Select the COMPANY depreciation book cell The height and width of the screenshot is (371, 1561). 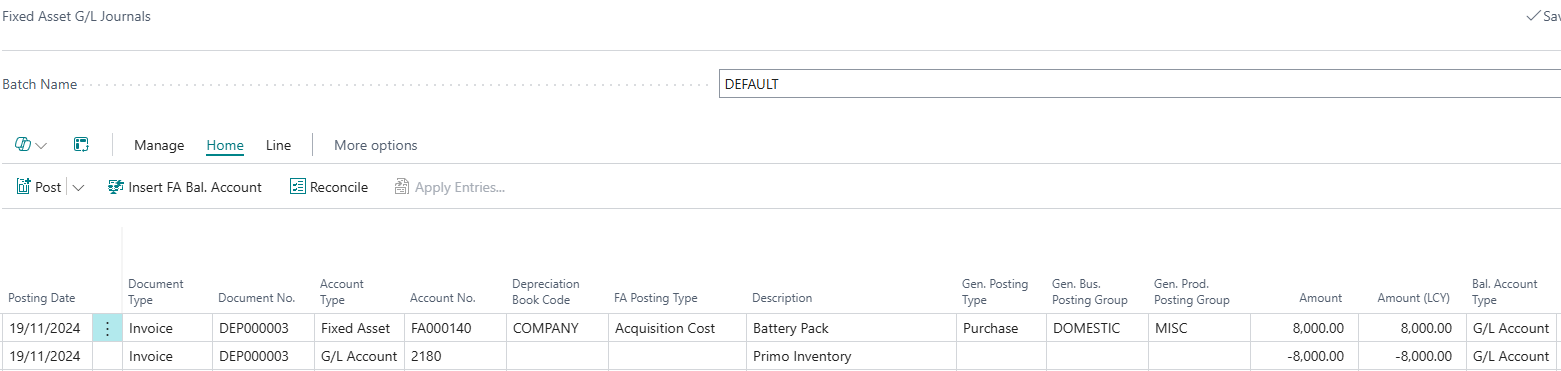pyautogui.click(x=556, y=328)
